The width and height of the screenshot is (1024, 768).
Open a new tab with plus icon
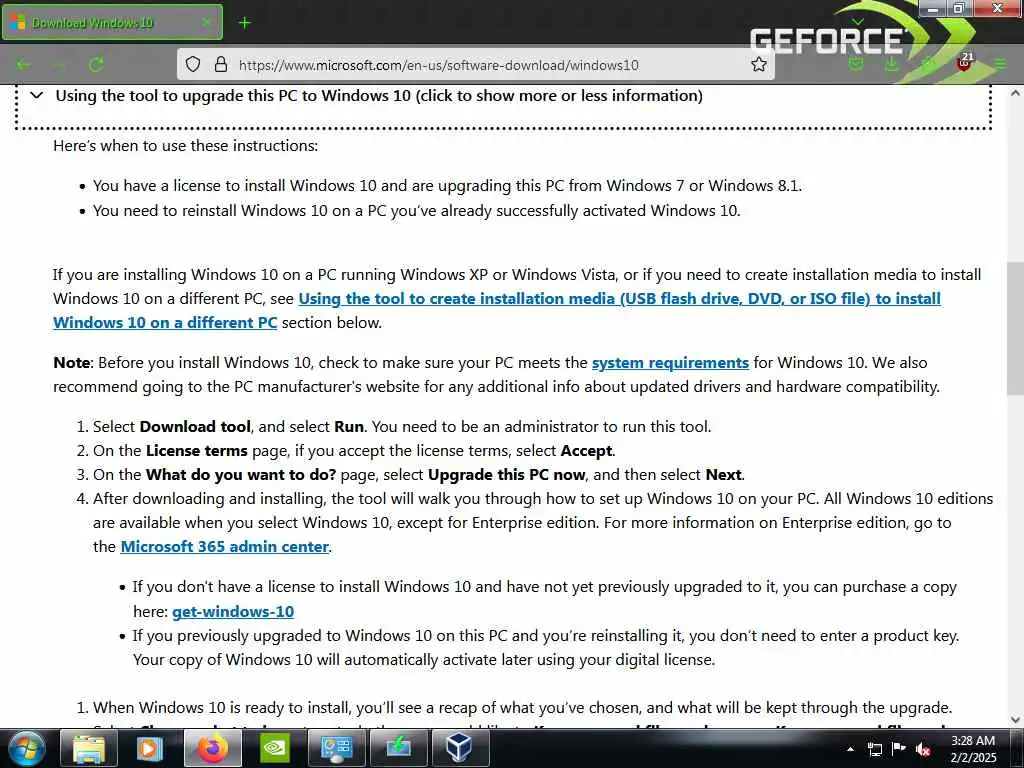point(244,23)
